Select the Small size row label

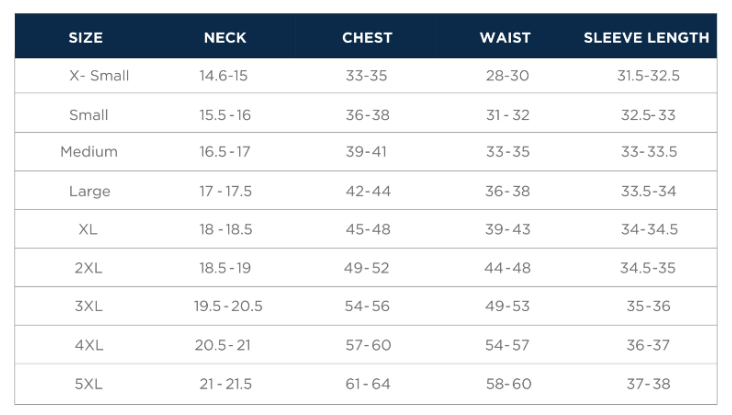pos(89,115)
